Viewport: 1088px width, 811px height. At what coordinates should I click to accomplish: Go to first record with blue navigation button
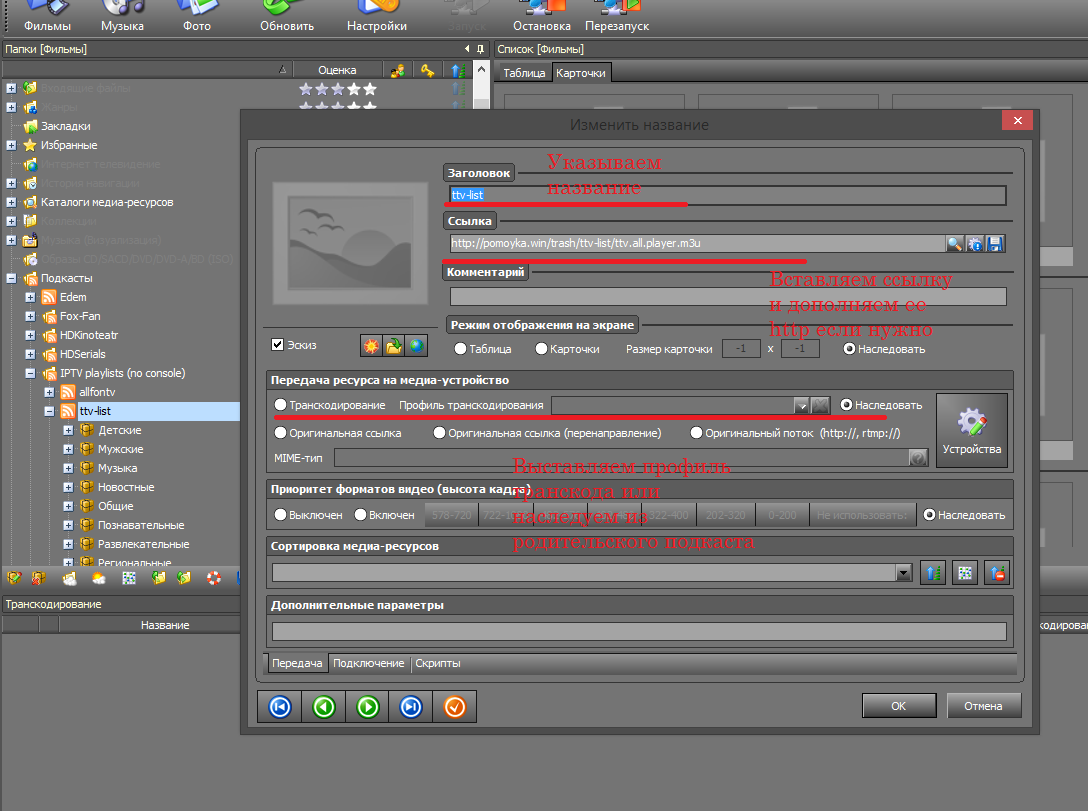[280, 707]
